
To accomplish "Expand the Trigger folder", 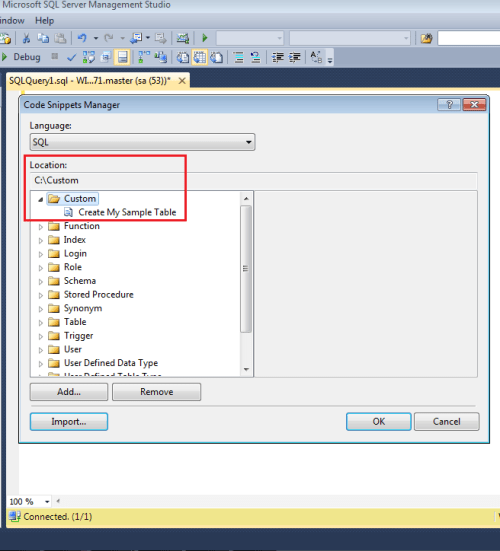I will point(40,336).
